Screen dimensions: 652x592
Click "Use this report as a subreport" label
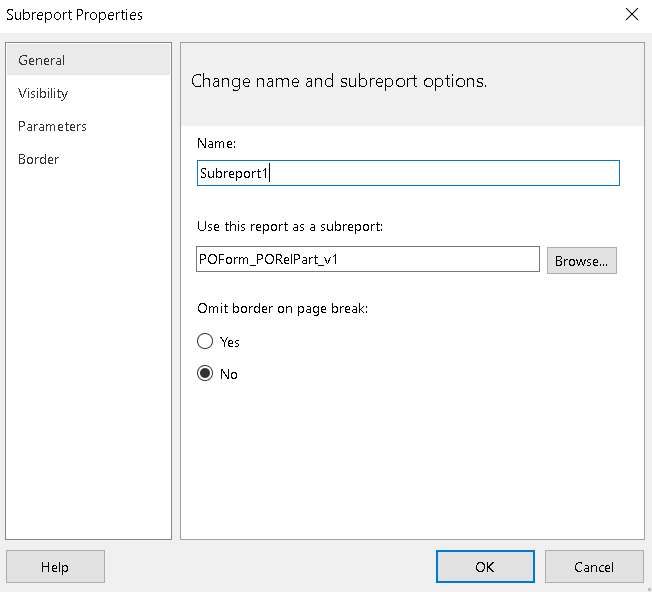(x=290, y=227)
